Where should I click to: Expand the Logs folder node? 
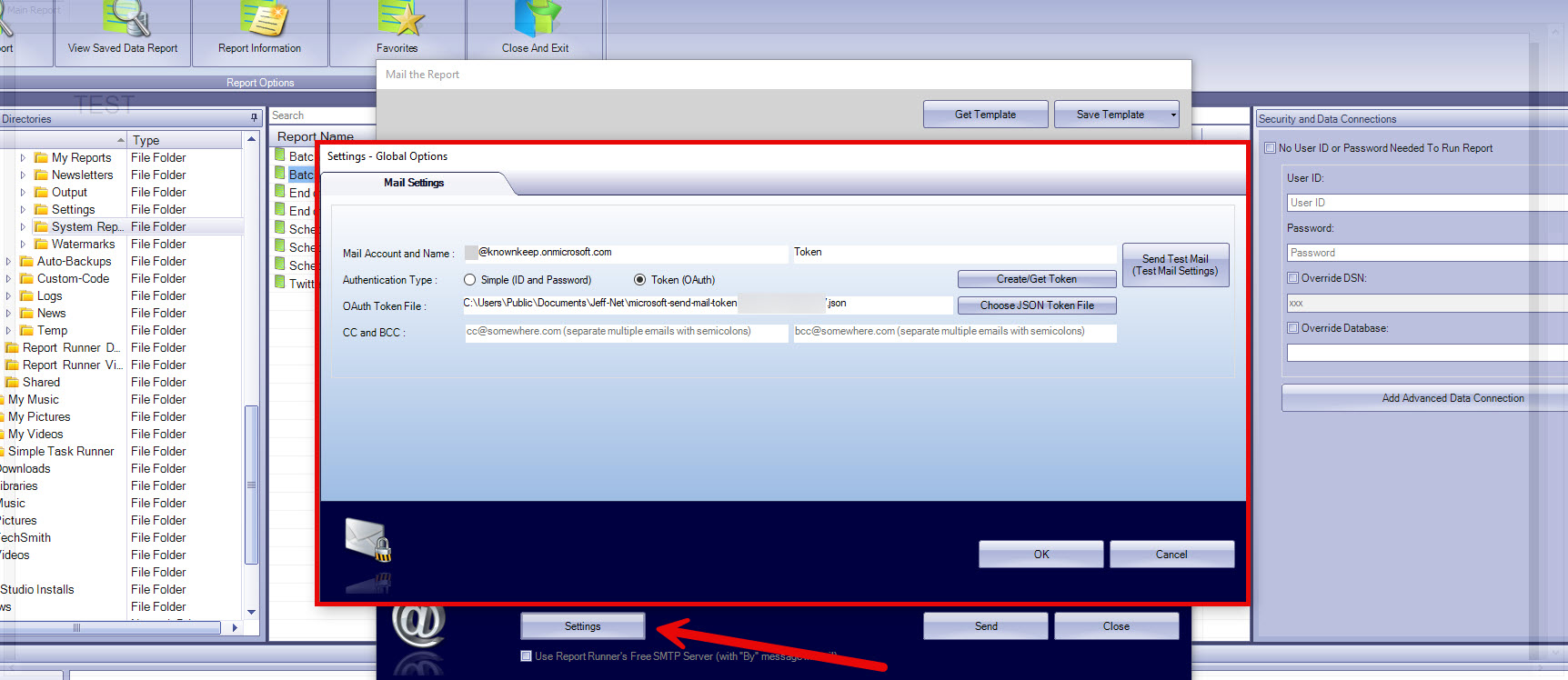(x=8, y=295)
